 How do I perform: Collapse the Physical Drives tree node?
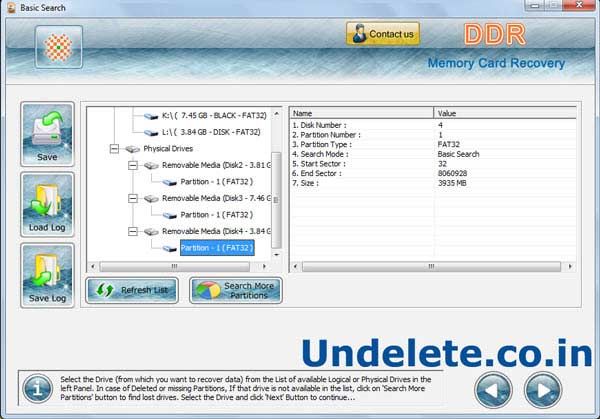[x=114, y=148]
